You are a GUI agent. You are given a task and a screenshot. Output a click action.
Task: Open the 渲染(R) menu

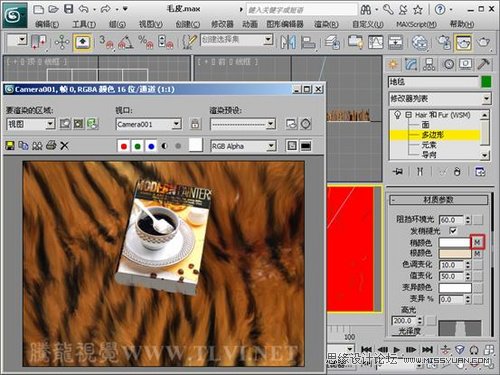click(x=326, y=24)
